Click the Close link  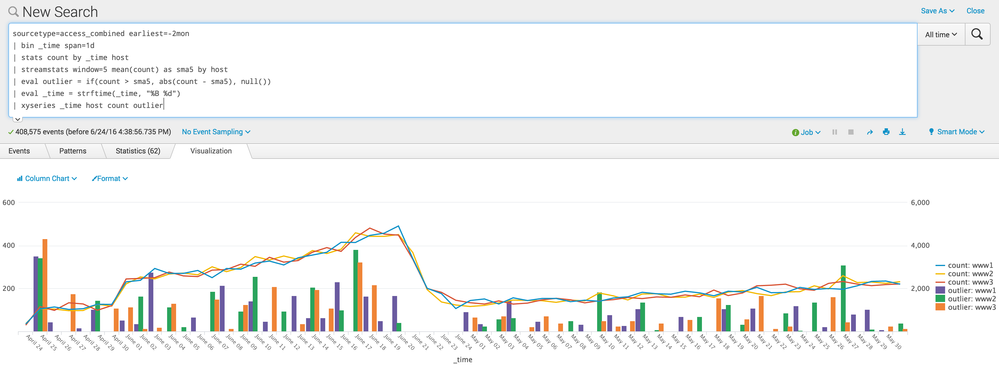tap(975, 11)
